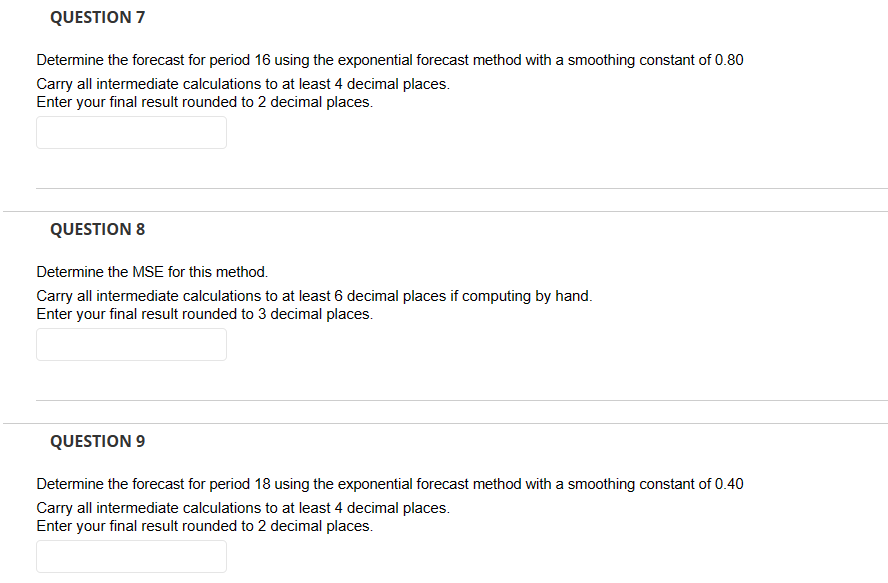Click the Question 8 MSE prompt text
This screenshot has height=583, width=888.
pos(152,271)
